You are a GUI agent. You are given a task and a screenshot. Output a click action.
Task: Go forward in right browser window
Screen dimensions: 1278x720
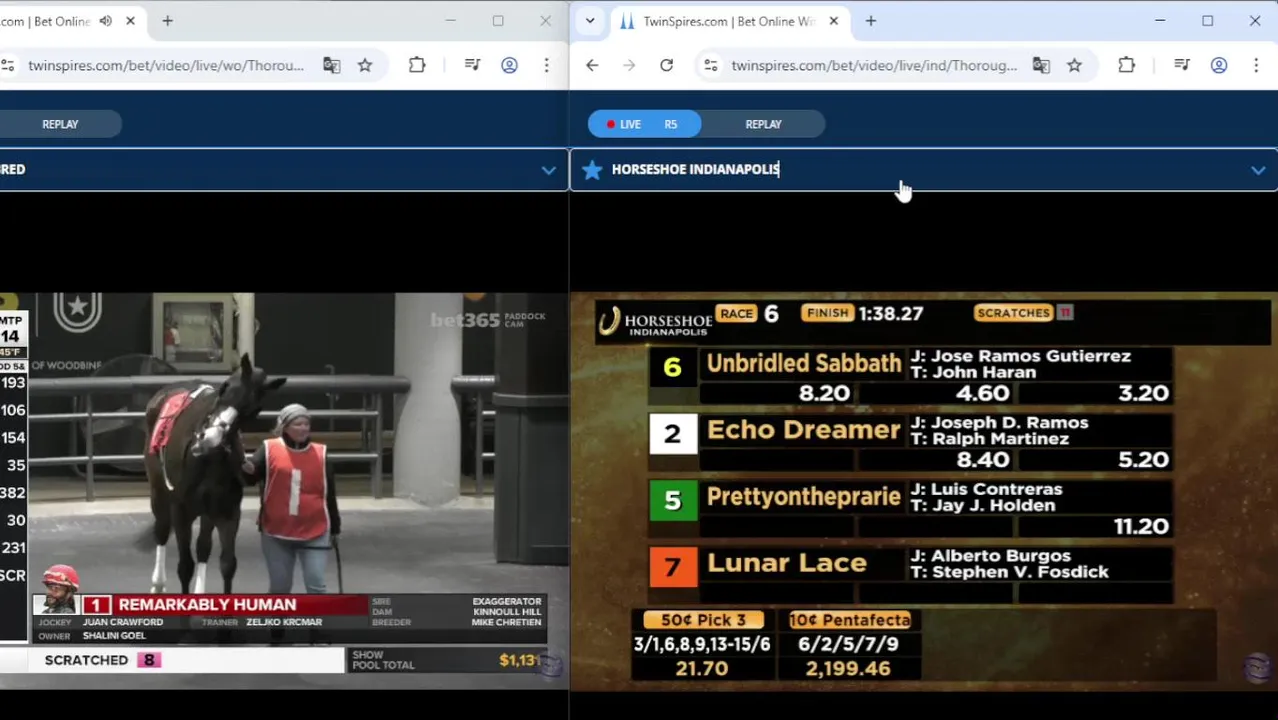(629, 66)
